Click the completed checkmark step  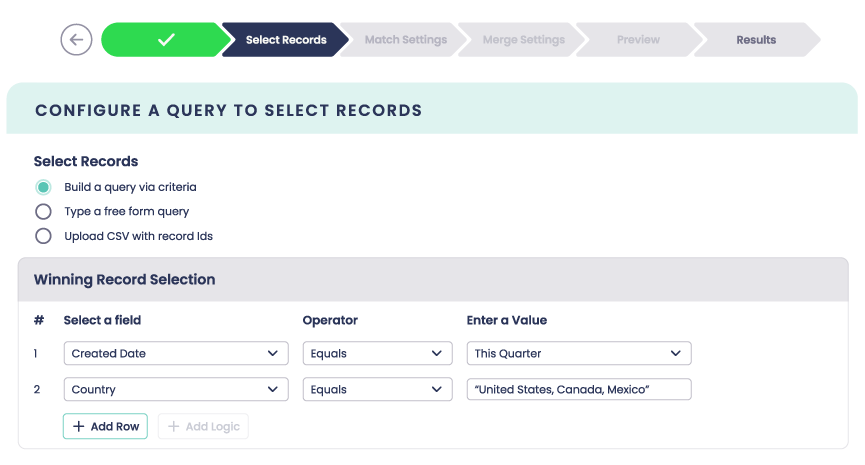[x=166, y=40]
